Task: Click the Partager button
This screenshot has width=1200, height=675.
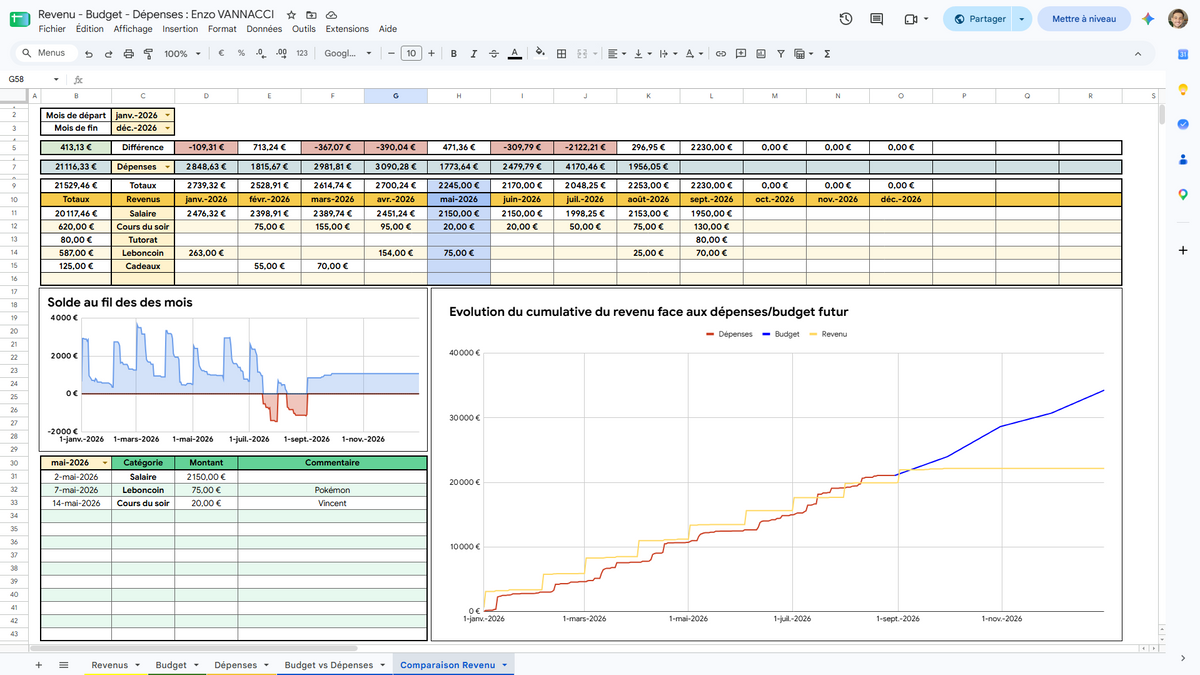Action: [979, 19]
